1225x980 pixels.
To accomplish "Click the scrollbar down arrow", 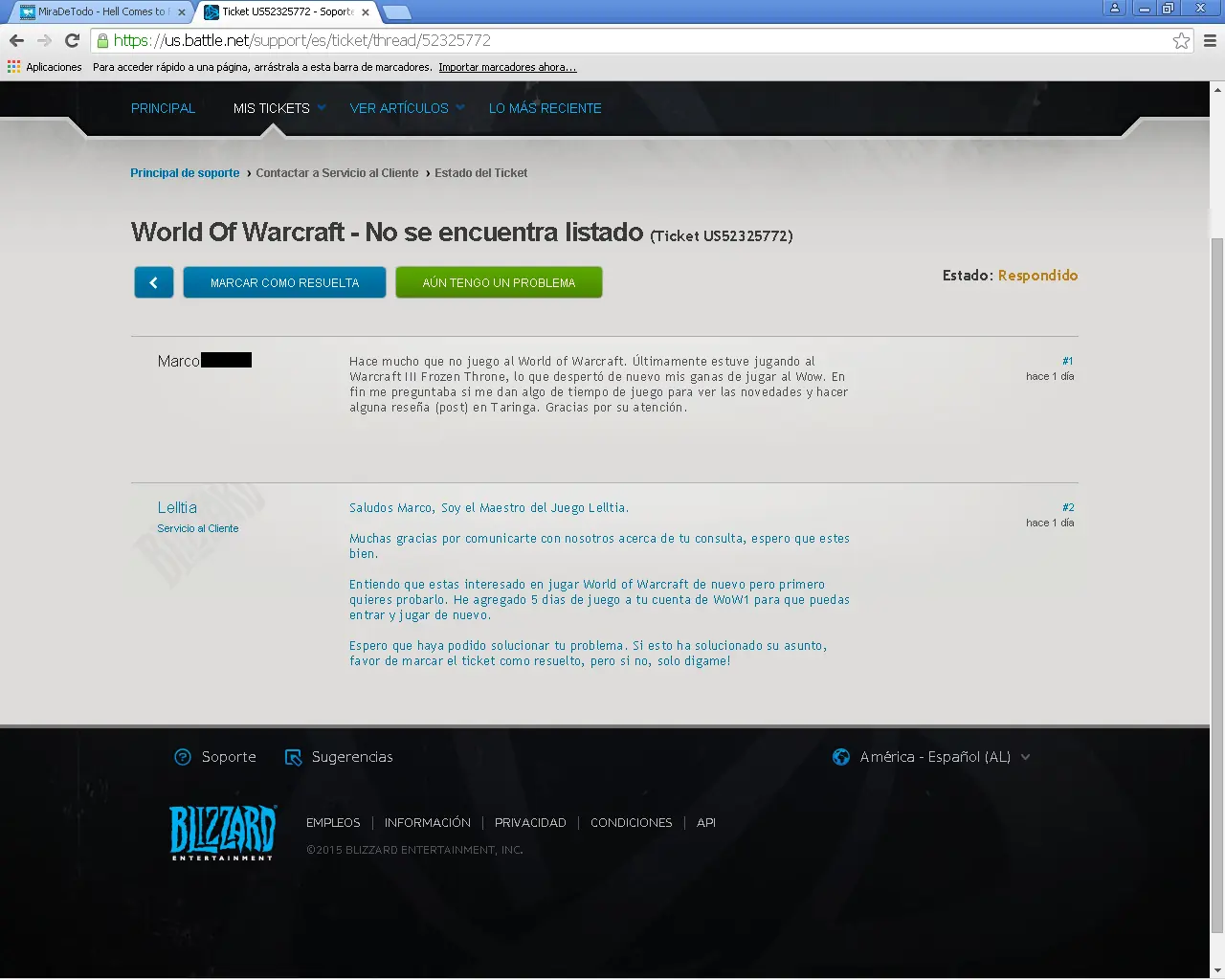I will coord(1217,970).
